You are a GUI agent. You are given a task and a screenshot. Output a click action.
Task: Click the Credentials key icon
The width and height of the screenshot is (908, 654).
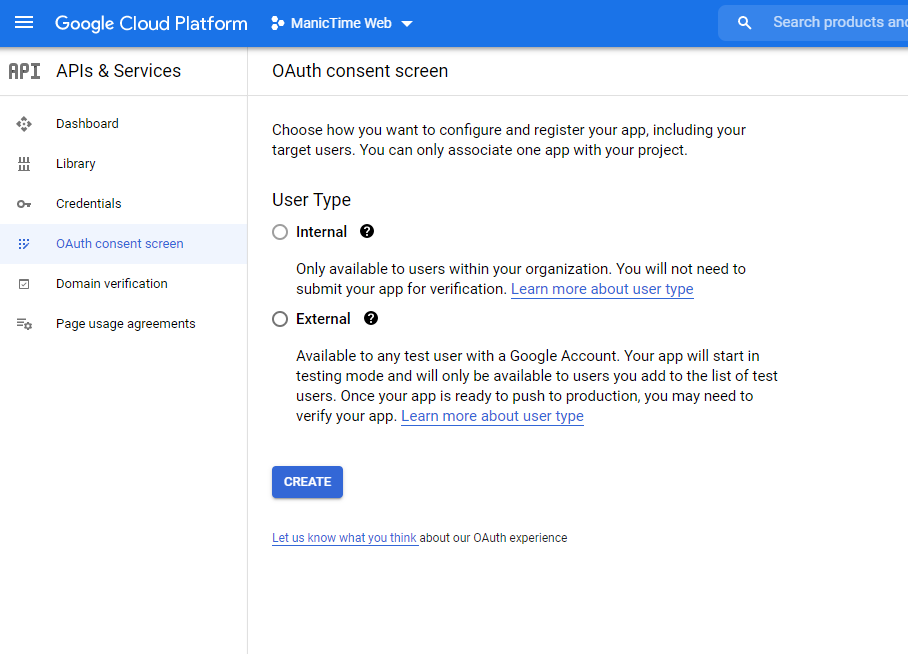pos(24,204)
